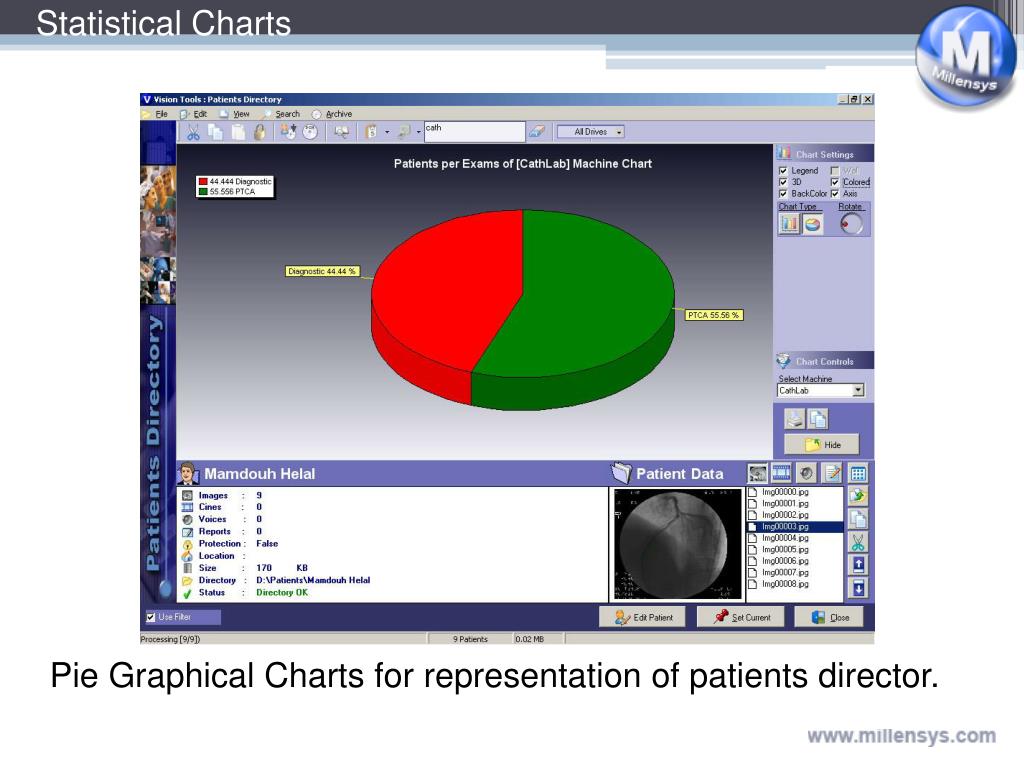Toggle the Axis checkbox

(x=835, y=194)
